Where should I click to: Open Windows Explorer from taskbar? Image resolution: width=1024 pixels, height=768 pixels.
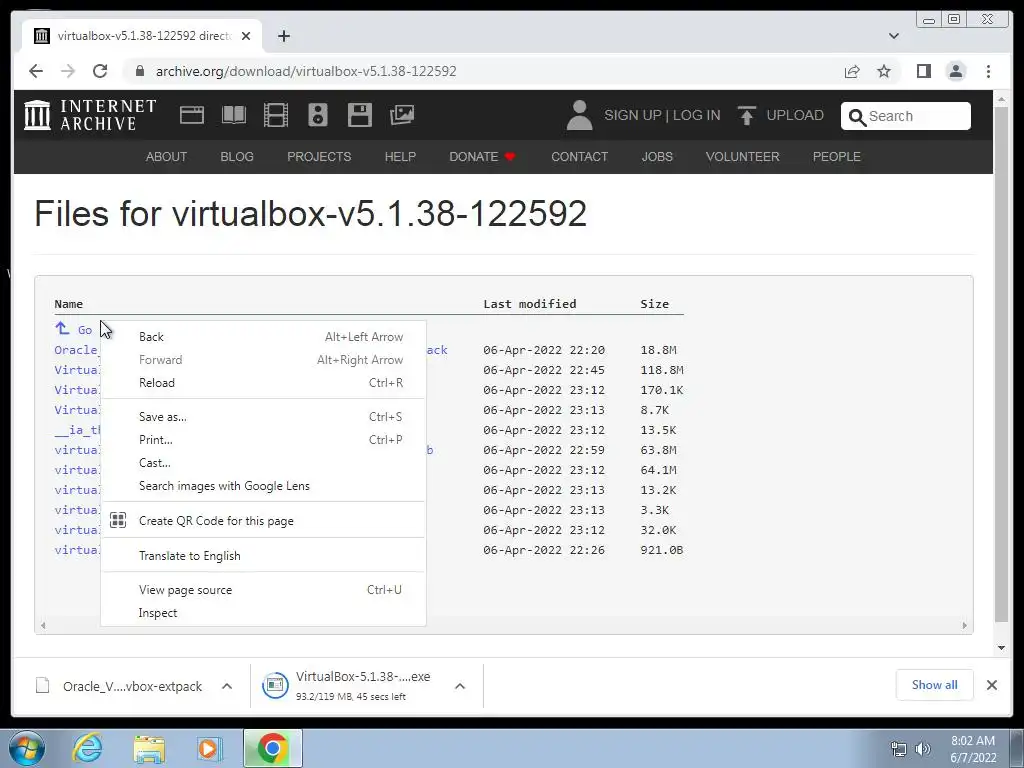149,749
